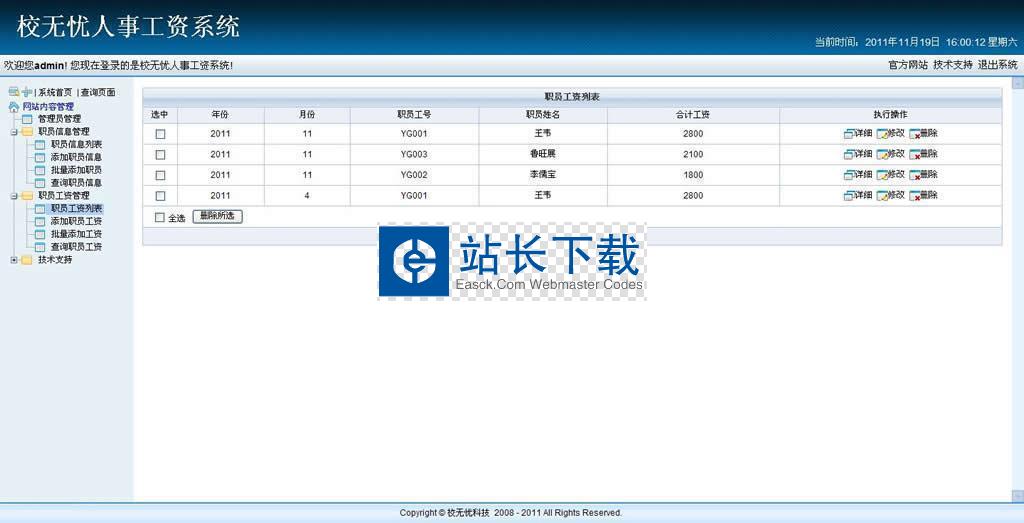The height and width of the screenshot is (523, 1024).
Task: Edit YG003 鲁旺展 salary via 修改
Action: pos(891,154)
